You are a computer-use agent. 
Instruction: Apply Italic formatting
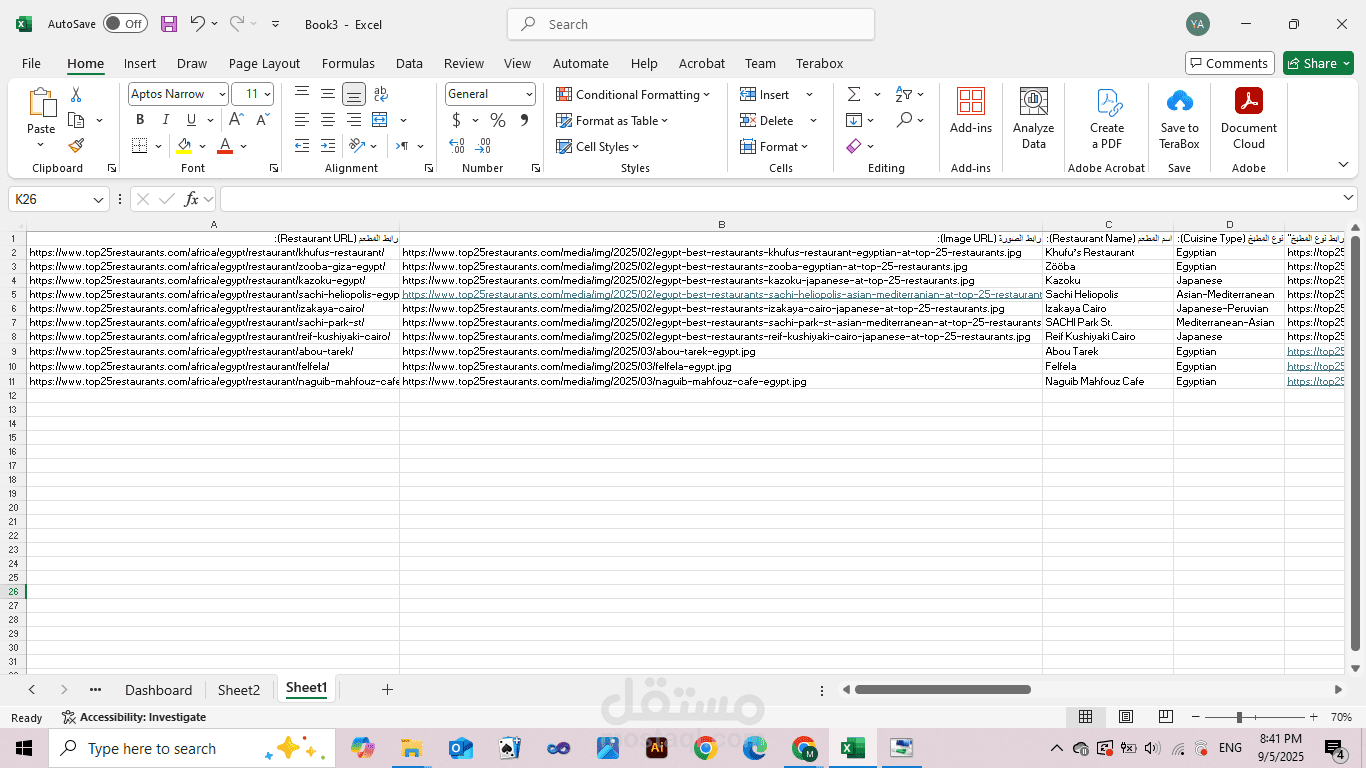point(166,120)
